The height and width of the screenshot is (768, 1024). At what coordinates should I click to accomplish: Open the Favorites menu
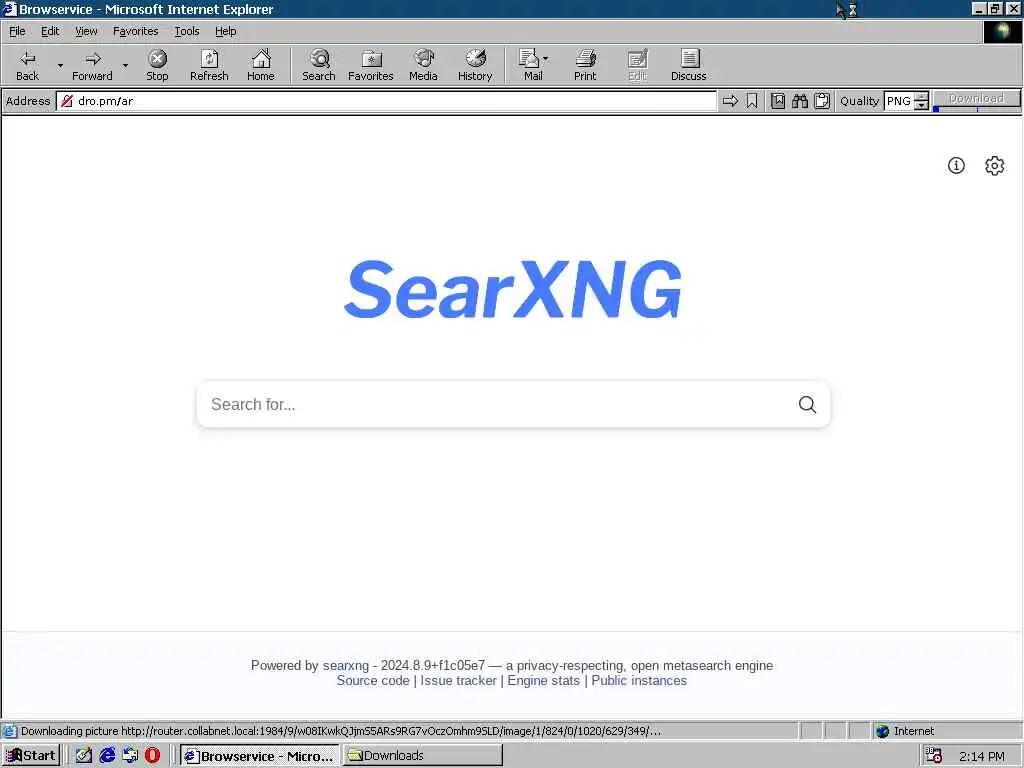click(x=135, y=31)
